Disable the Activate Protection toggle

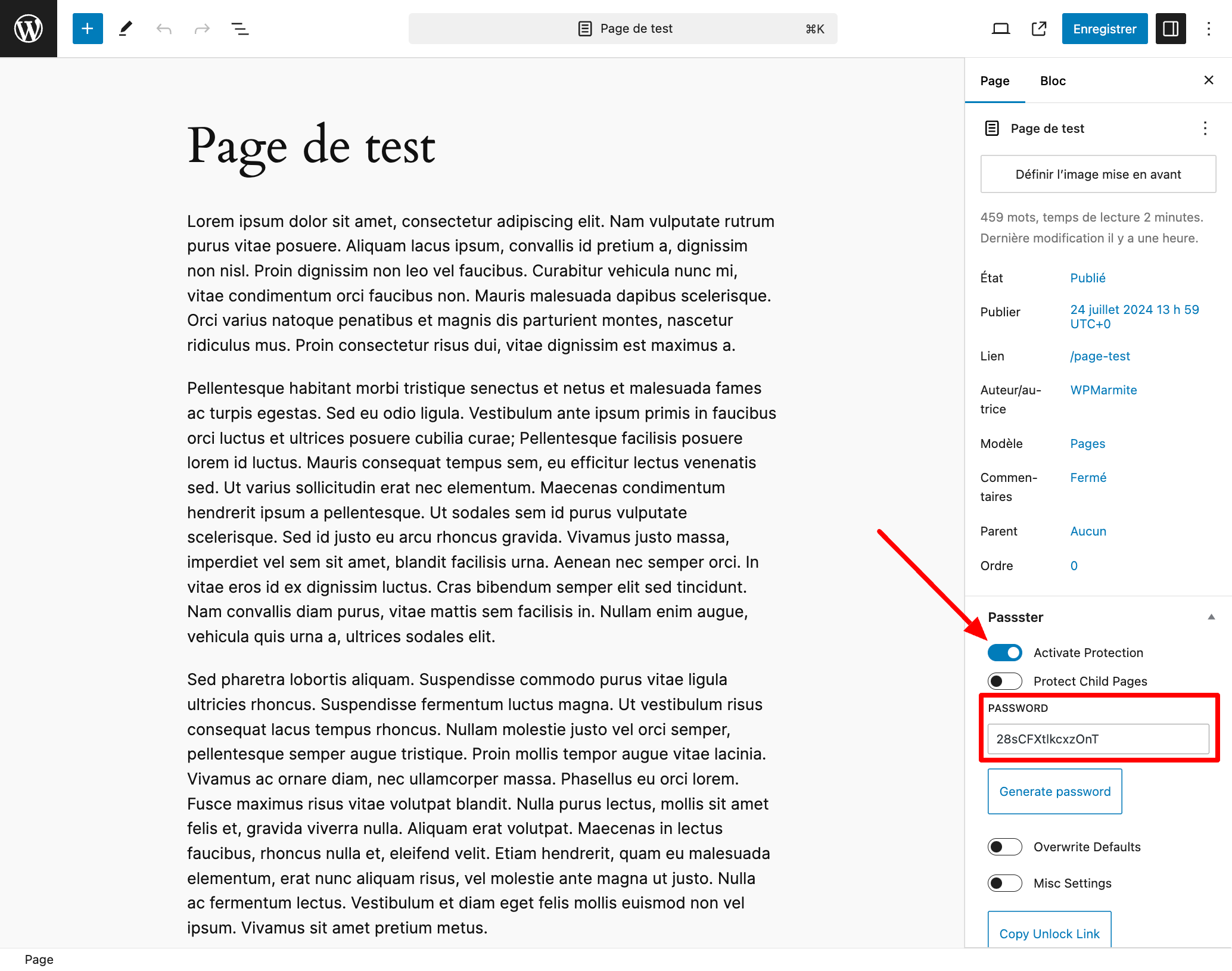pos(1004,652)
